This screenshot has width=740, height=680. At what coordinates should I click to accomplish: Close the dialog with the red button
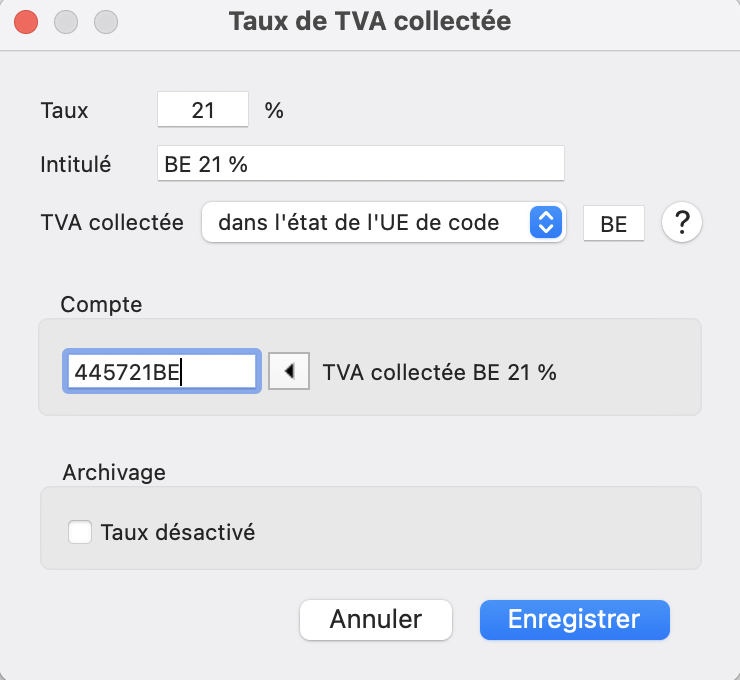click(26, 22)
